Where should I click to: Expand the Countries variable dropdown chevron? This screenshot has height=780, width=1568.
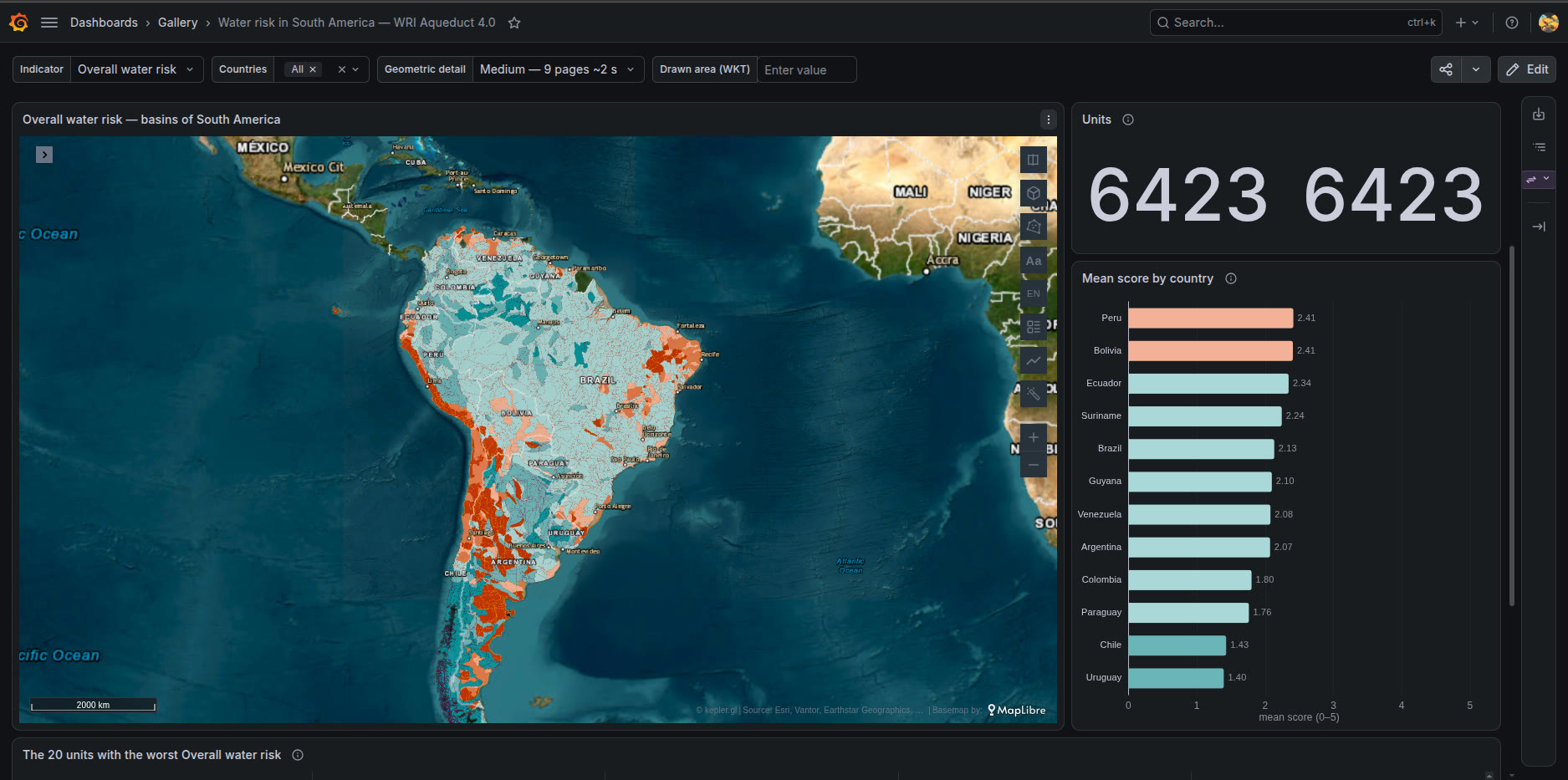355,69
